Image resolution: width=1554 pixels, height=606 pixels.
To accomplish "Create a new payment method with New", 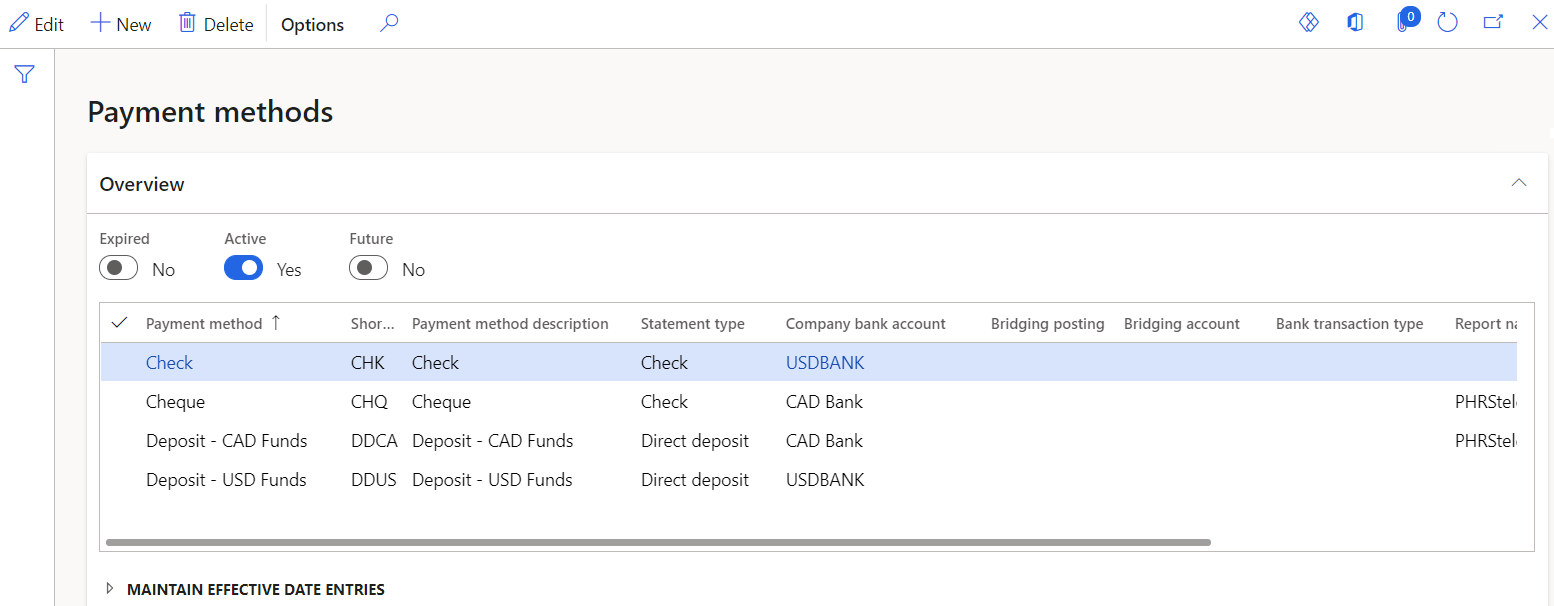I will (121, 24).
